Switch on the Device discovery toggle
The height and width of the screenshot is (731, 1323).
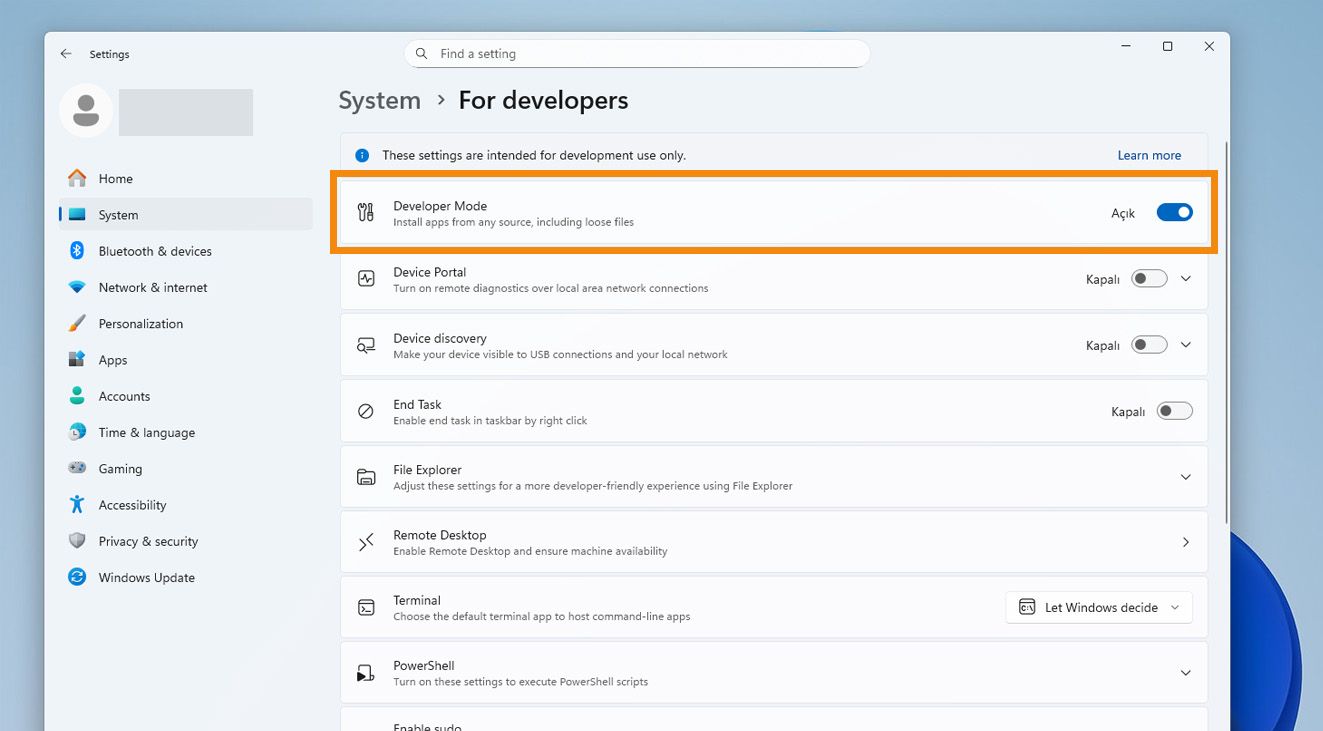1148,345
